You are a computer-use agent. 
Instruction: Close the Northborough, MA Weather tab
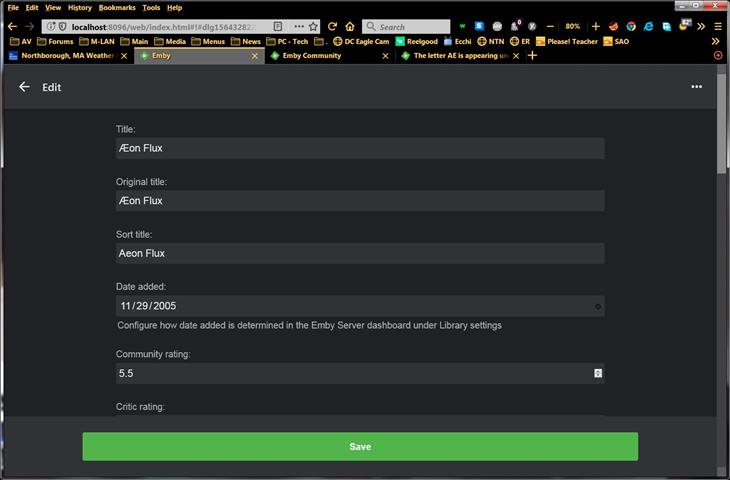[124, 56]
